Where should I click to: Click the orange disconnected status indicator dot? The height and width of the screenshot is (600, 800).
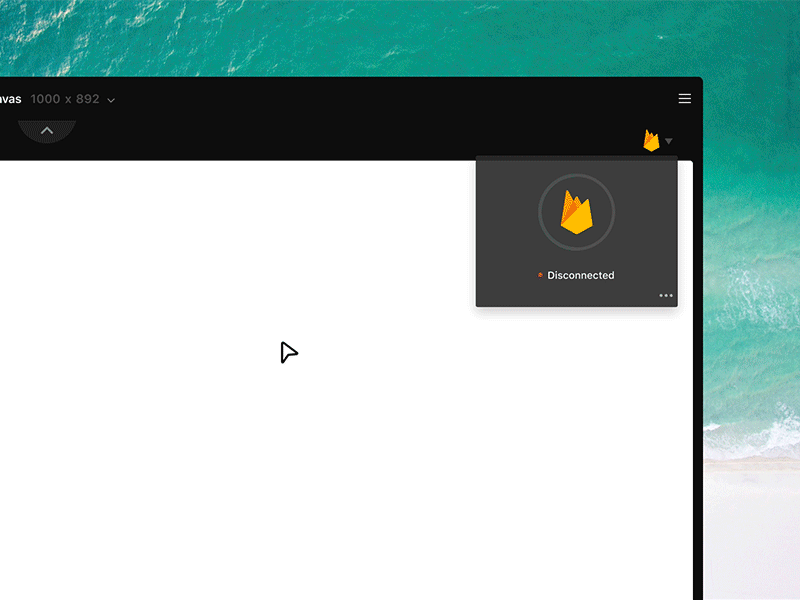click(540, 276)
